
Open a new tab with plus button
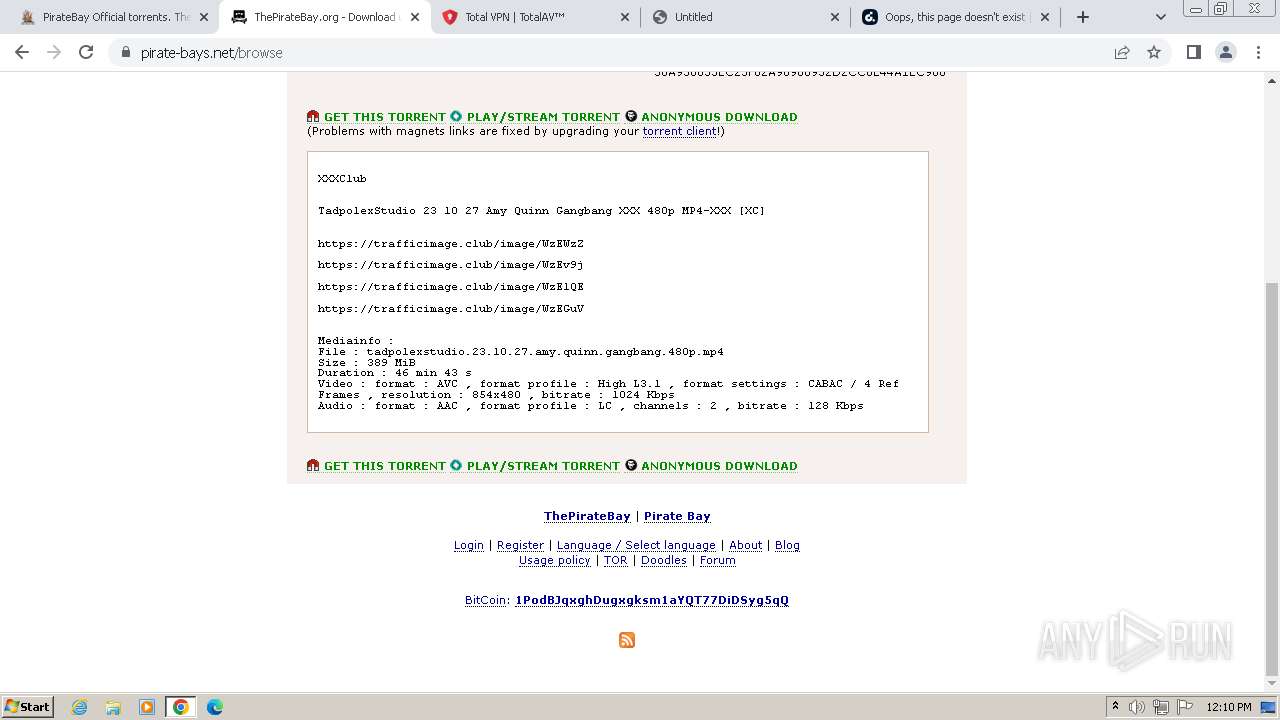pos(1083,17)
